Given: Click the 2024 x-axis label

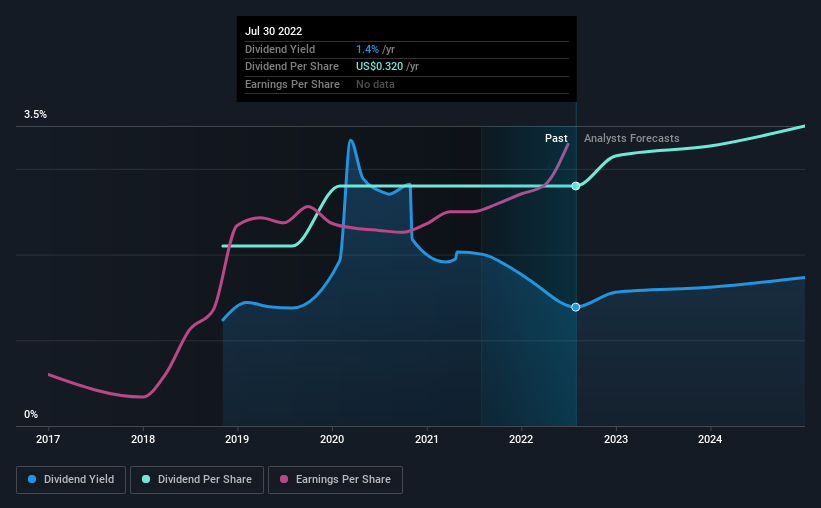Looking at the screenshot, I should tap(710, 439).
